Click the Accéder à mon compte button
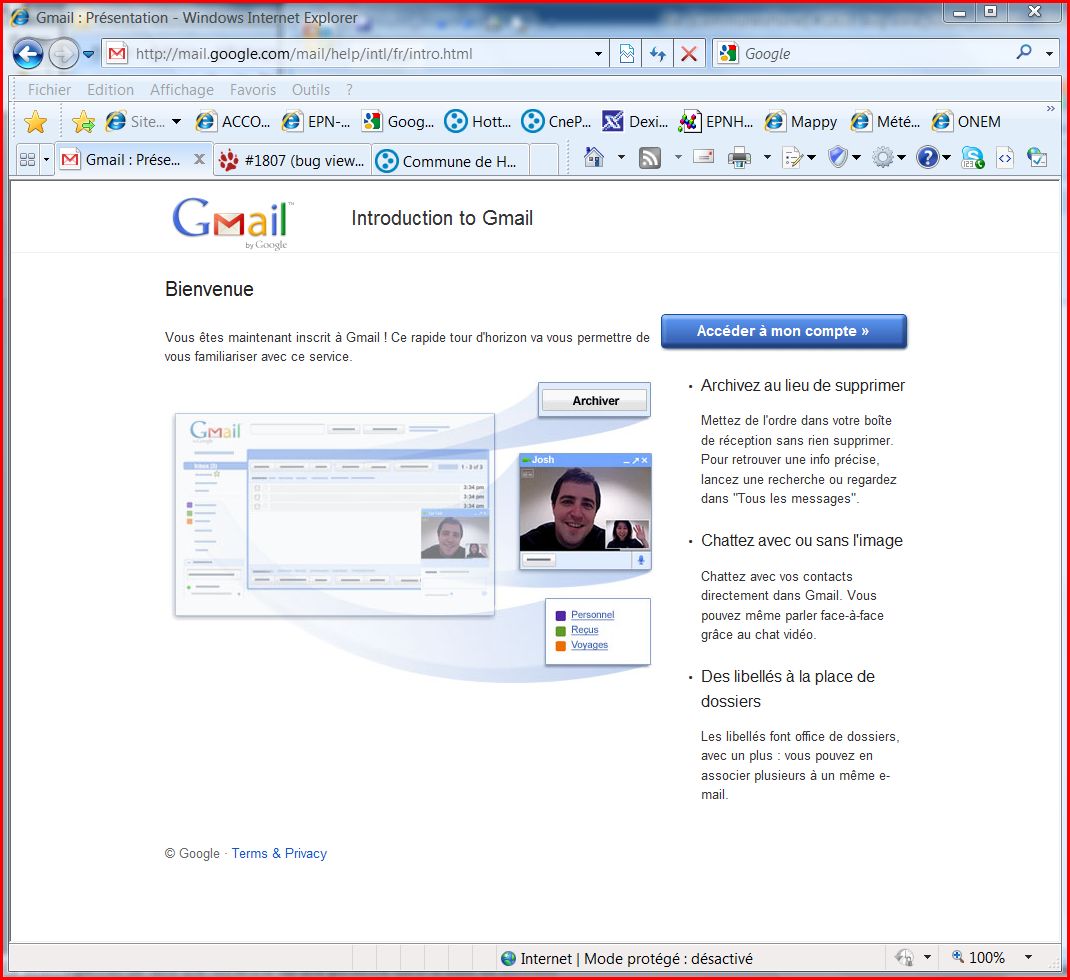This screenshot has width=1070, height=980. tap(783, 331)
